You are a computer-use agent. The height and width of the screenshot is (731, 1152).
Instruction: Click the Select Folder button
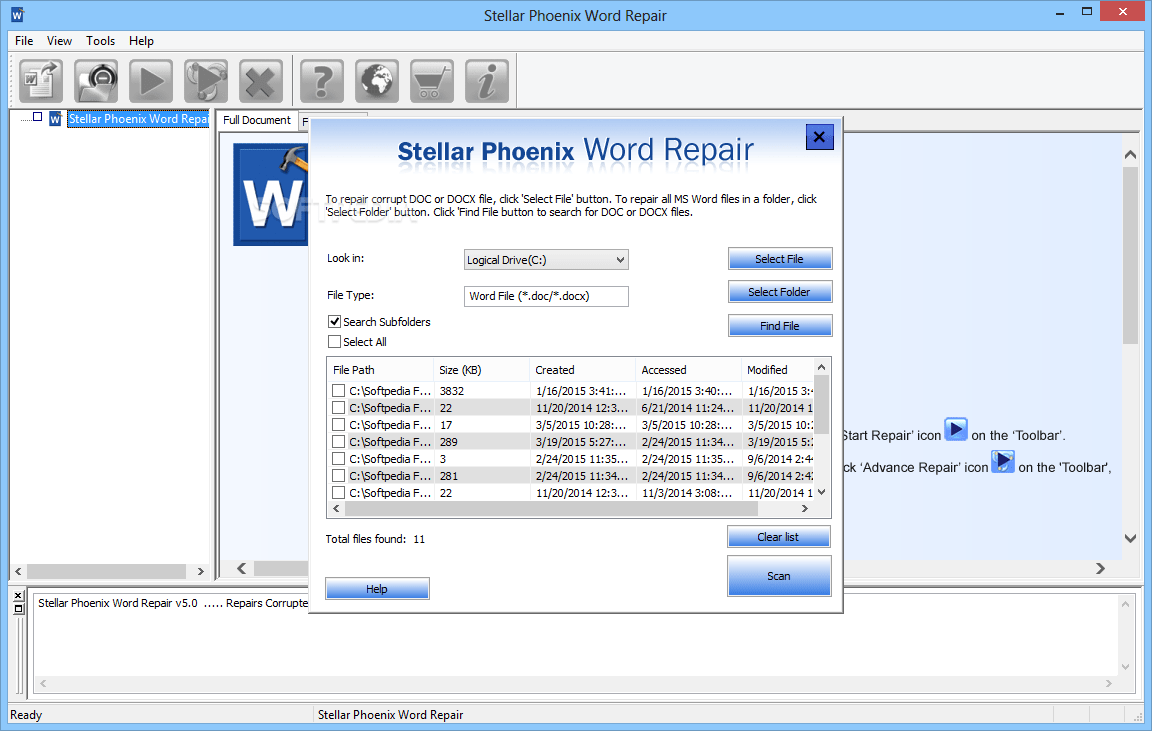click(x=780, y=292)
